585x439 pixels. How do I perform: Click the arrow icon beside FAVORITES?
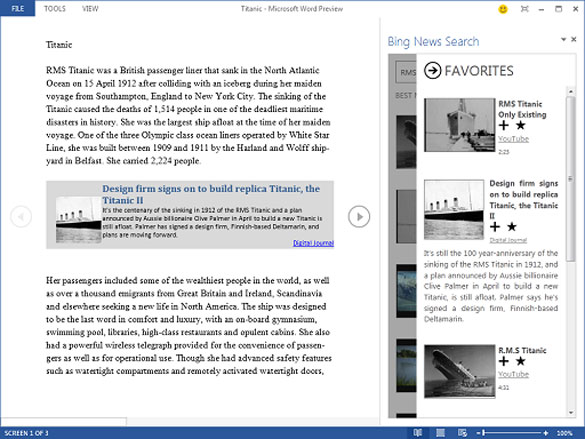(x=433, y=70)
